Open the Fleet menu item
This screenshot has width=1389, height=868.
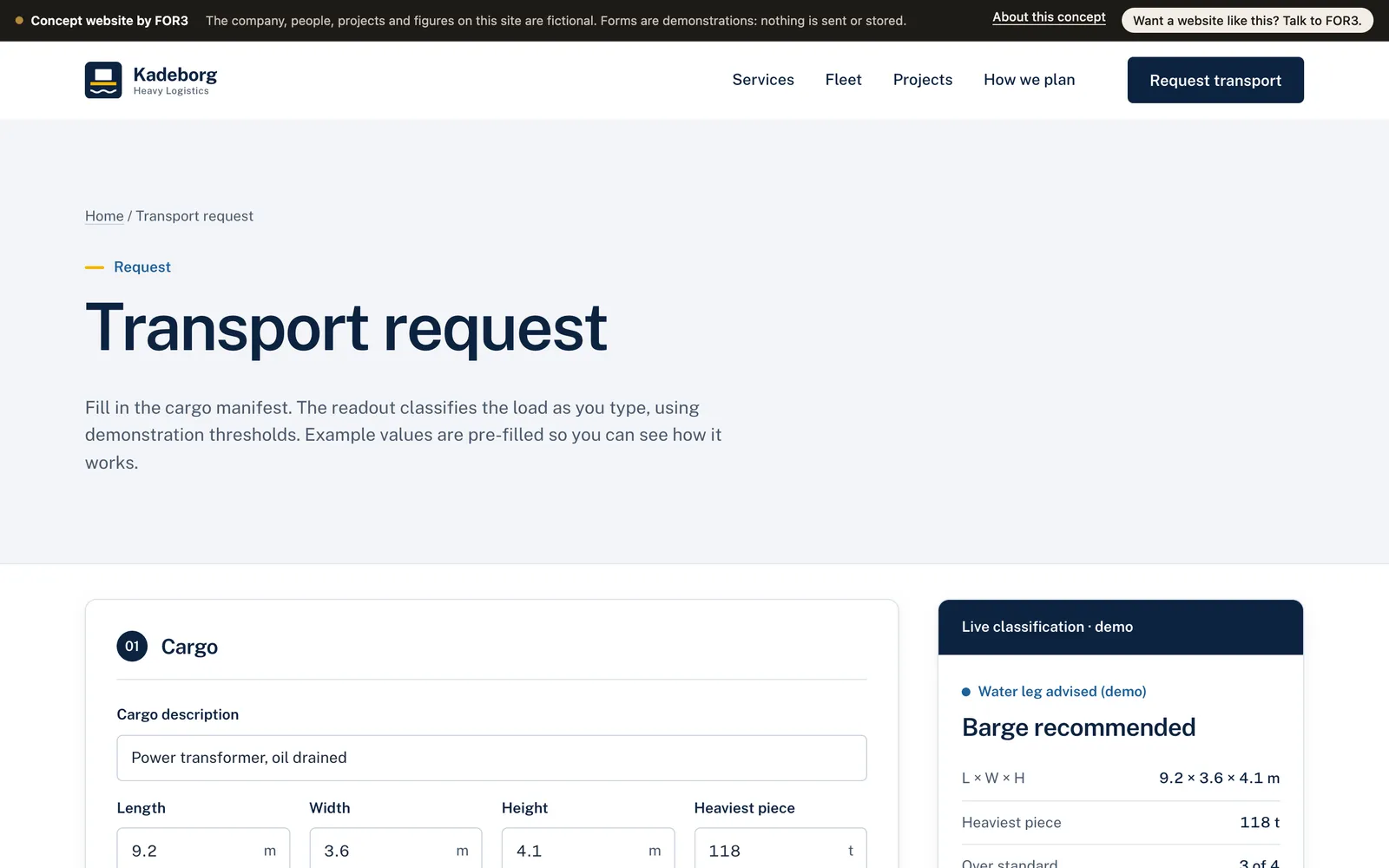click(x=843, y=80)
